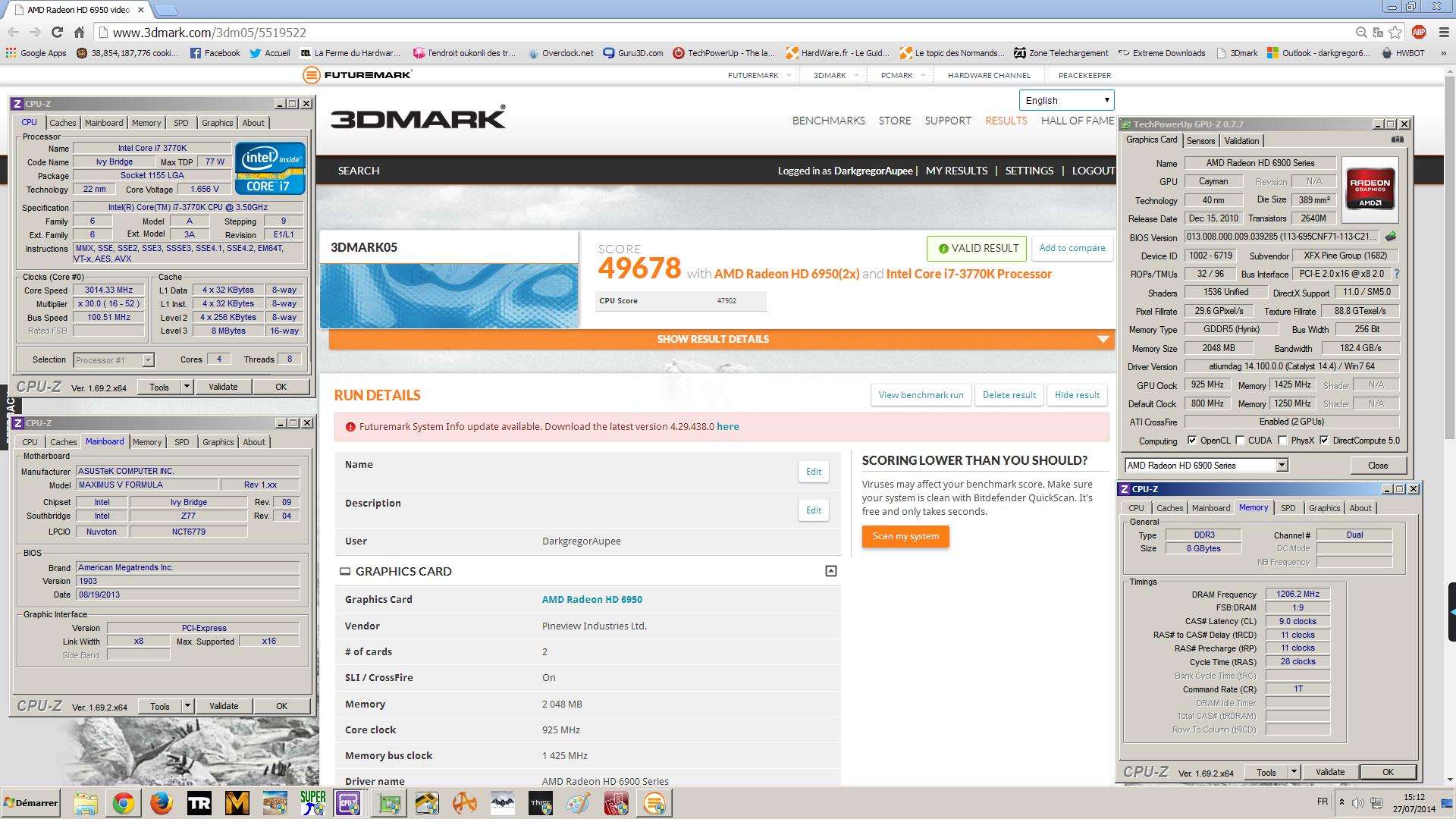
Task: Click the View benchmark run button
Action: point(921,395)
